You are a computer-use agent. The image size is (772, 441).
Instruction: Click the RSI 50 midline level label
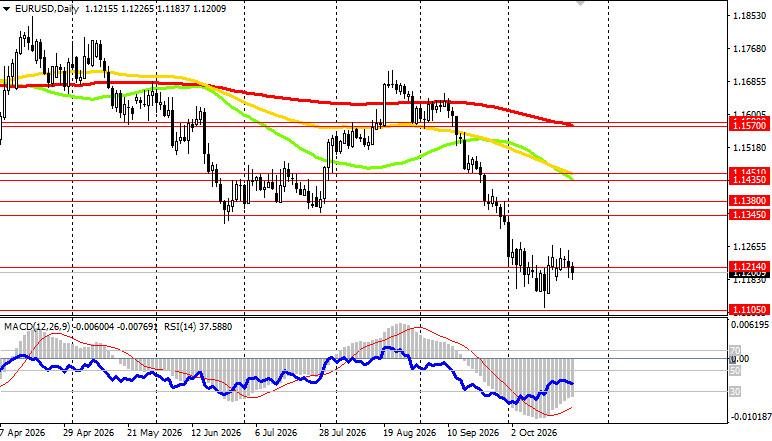(x=735, y=371)
